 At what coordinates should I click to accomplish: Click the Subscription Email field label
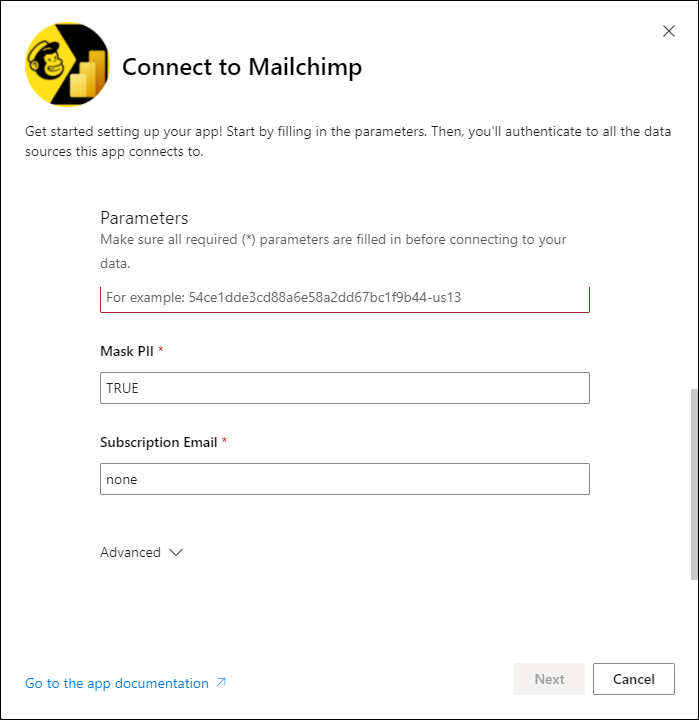(x=158, y=442)
